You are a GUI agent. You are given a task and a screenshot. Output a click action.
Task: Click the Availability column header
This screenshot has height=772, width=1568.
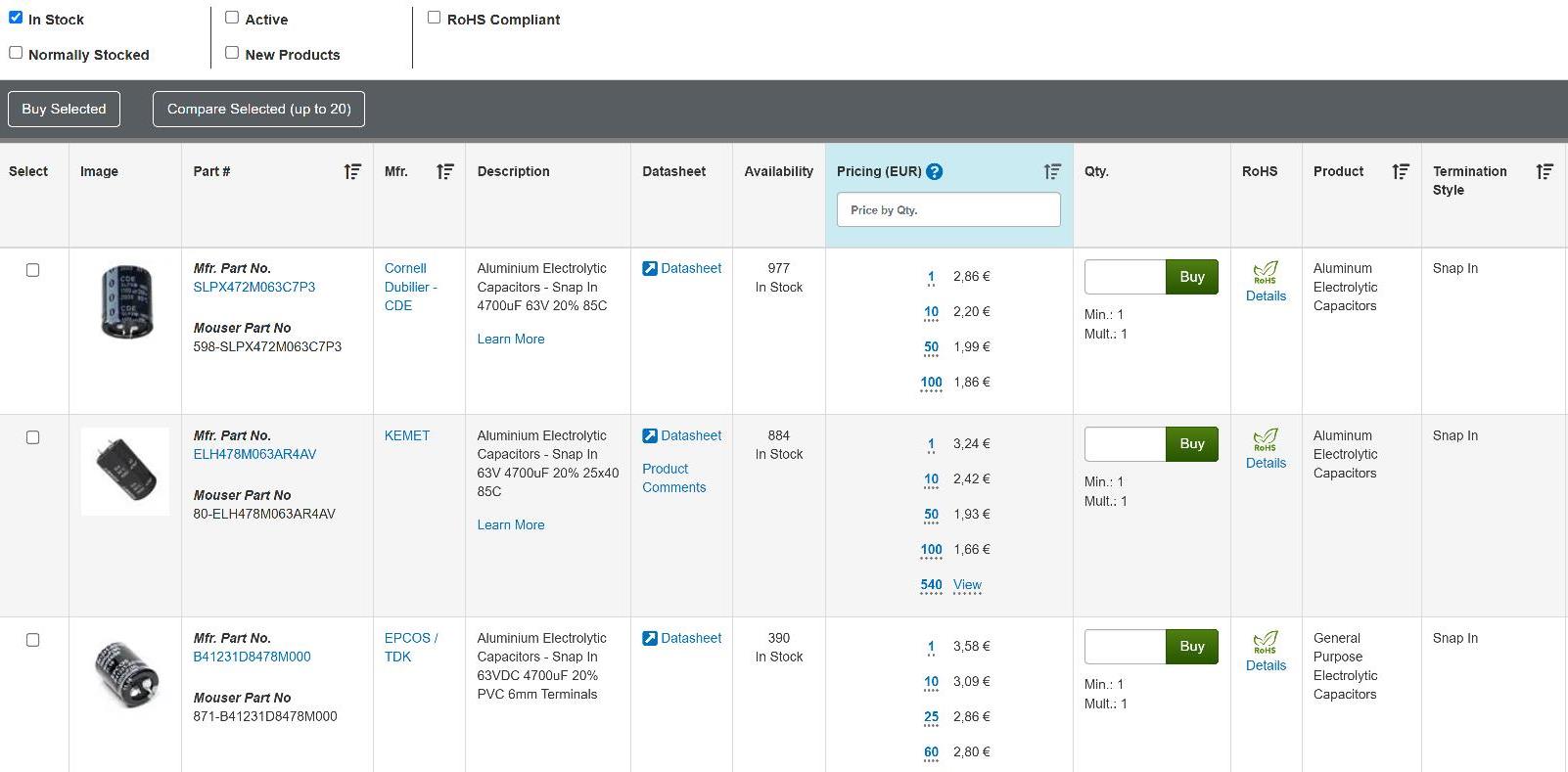point(778,171)
